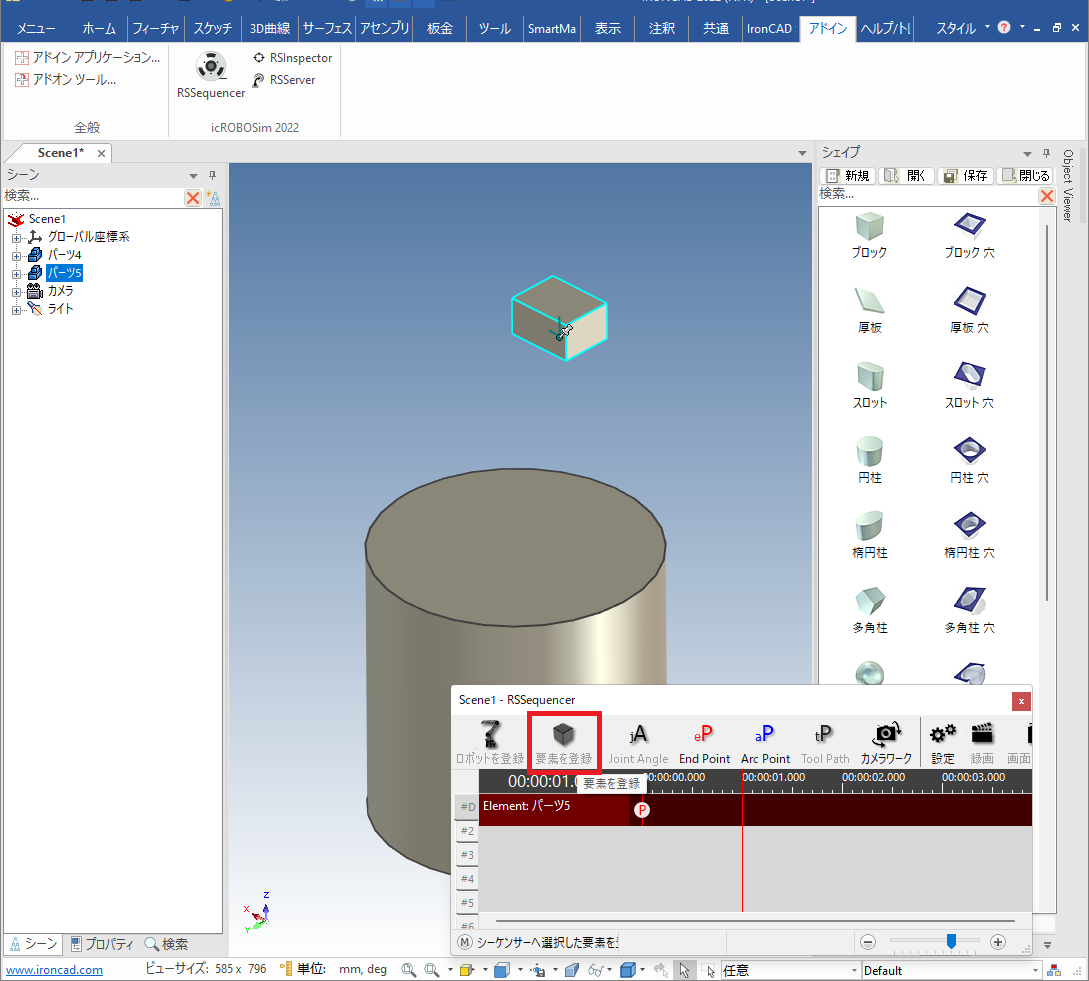Screen dimensions: 1089x981
Task: Toggle the #D track header
Action: point(466,807)
